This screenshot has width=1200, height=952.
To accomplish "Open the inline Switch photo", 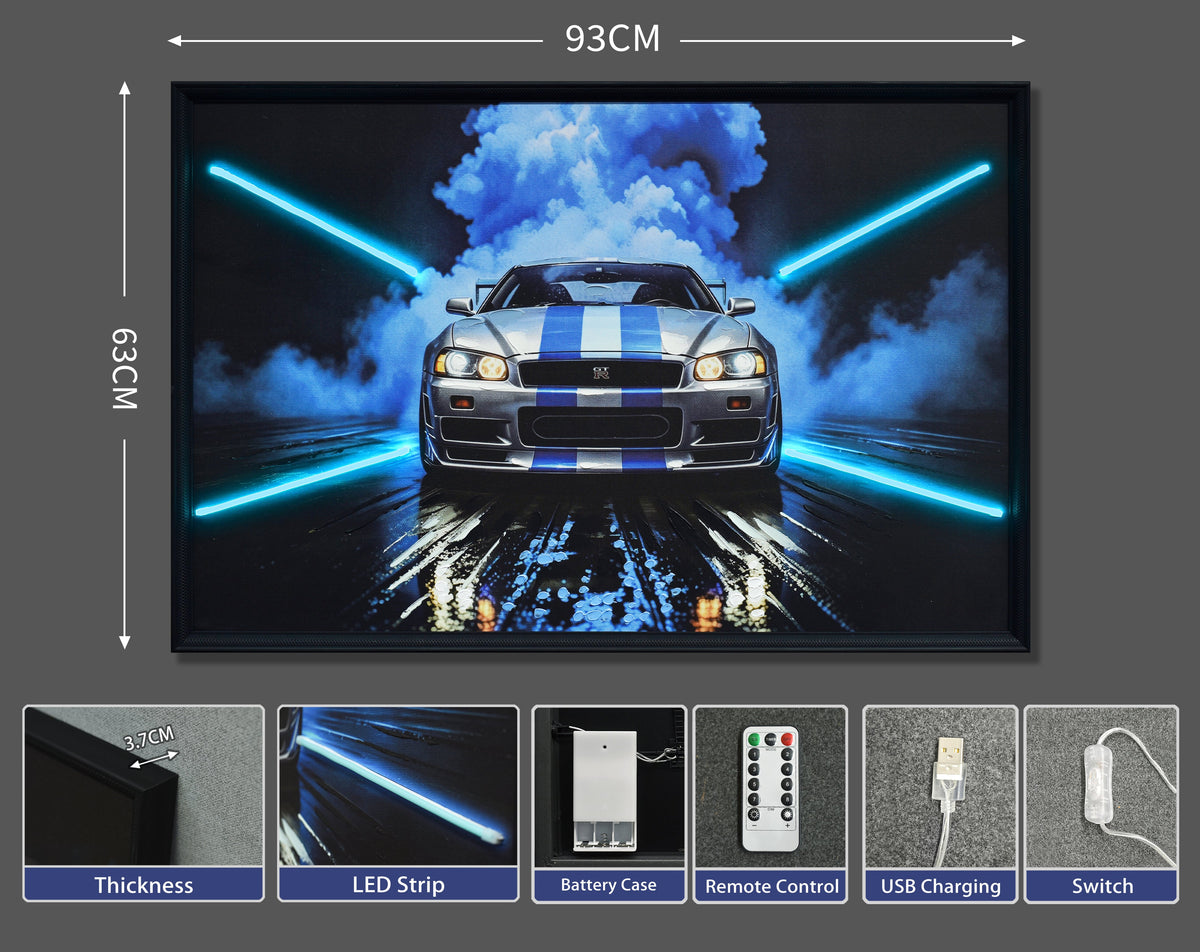I will [1102, 786].
